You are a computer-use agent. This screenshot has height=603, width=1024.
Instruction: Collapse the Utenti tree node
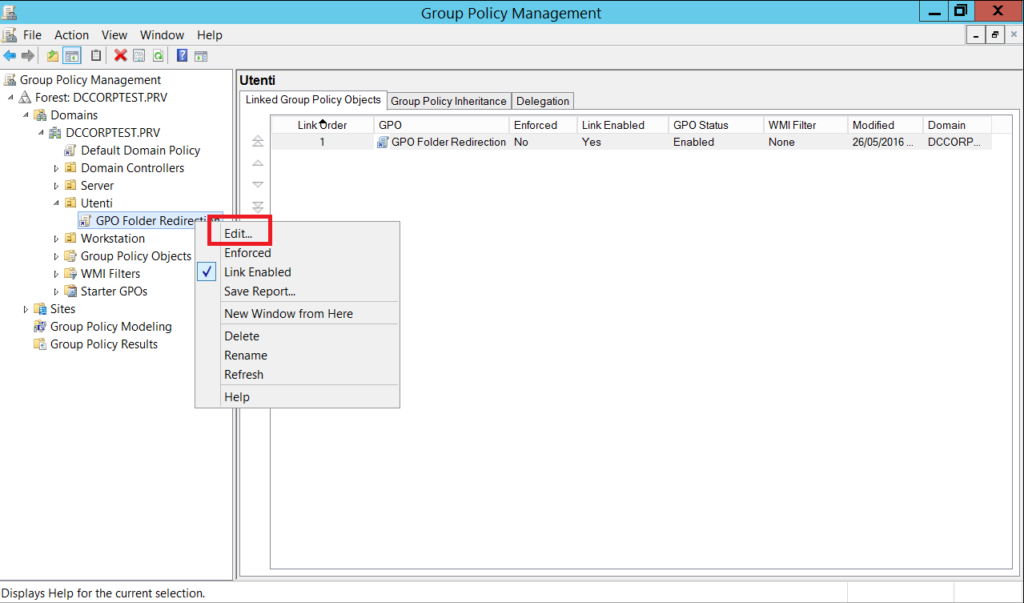(x=56, y=203)
